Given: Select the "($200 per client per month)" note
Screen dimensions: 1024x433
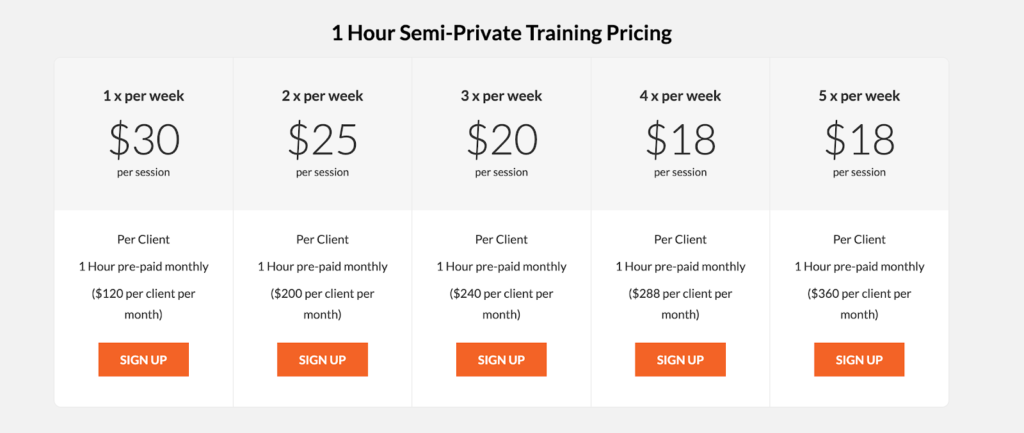Looking at the screenshot, I should [322, 304].
